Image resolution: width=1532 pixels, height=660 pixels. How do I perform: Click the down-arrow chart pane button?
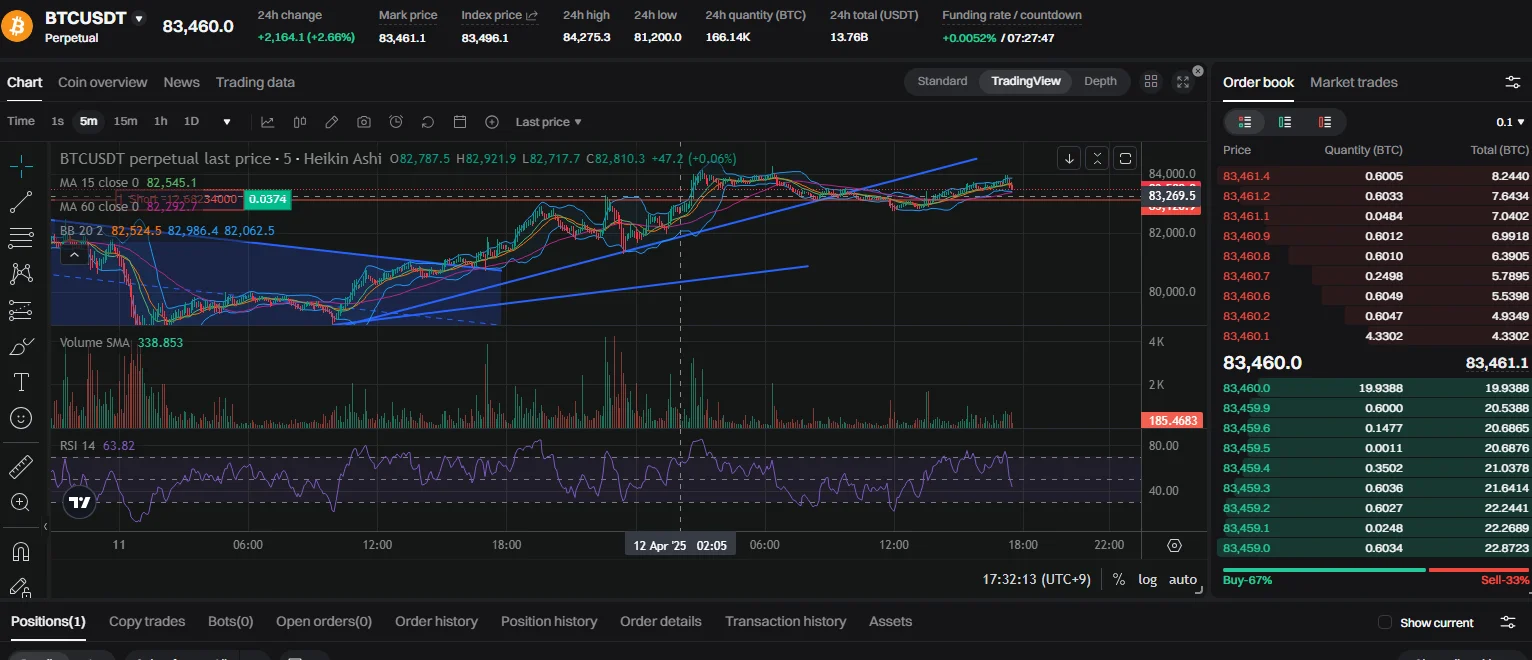1070,158
